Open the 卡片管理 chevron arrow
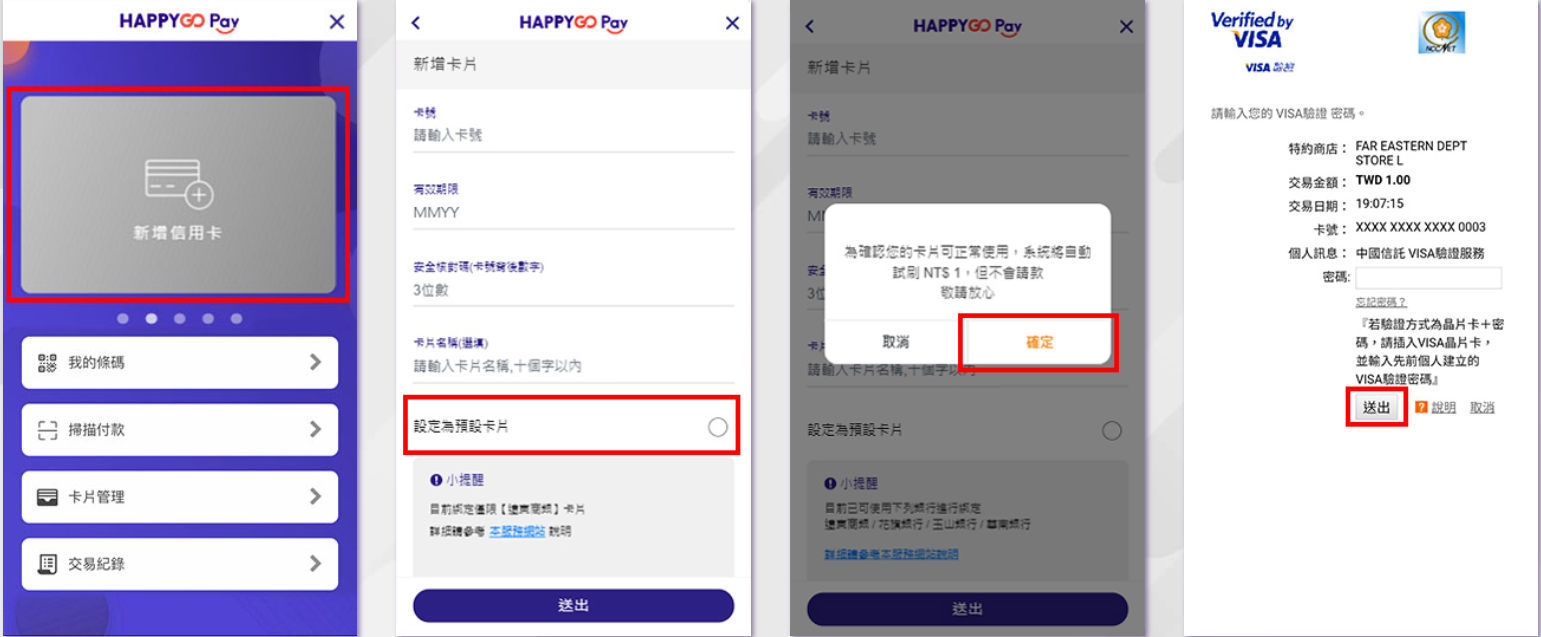Screen dimensions: 1541x637 pos(316,496)
